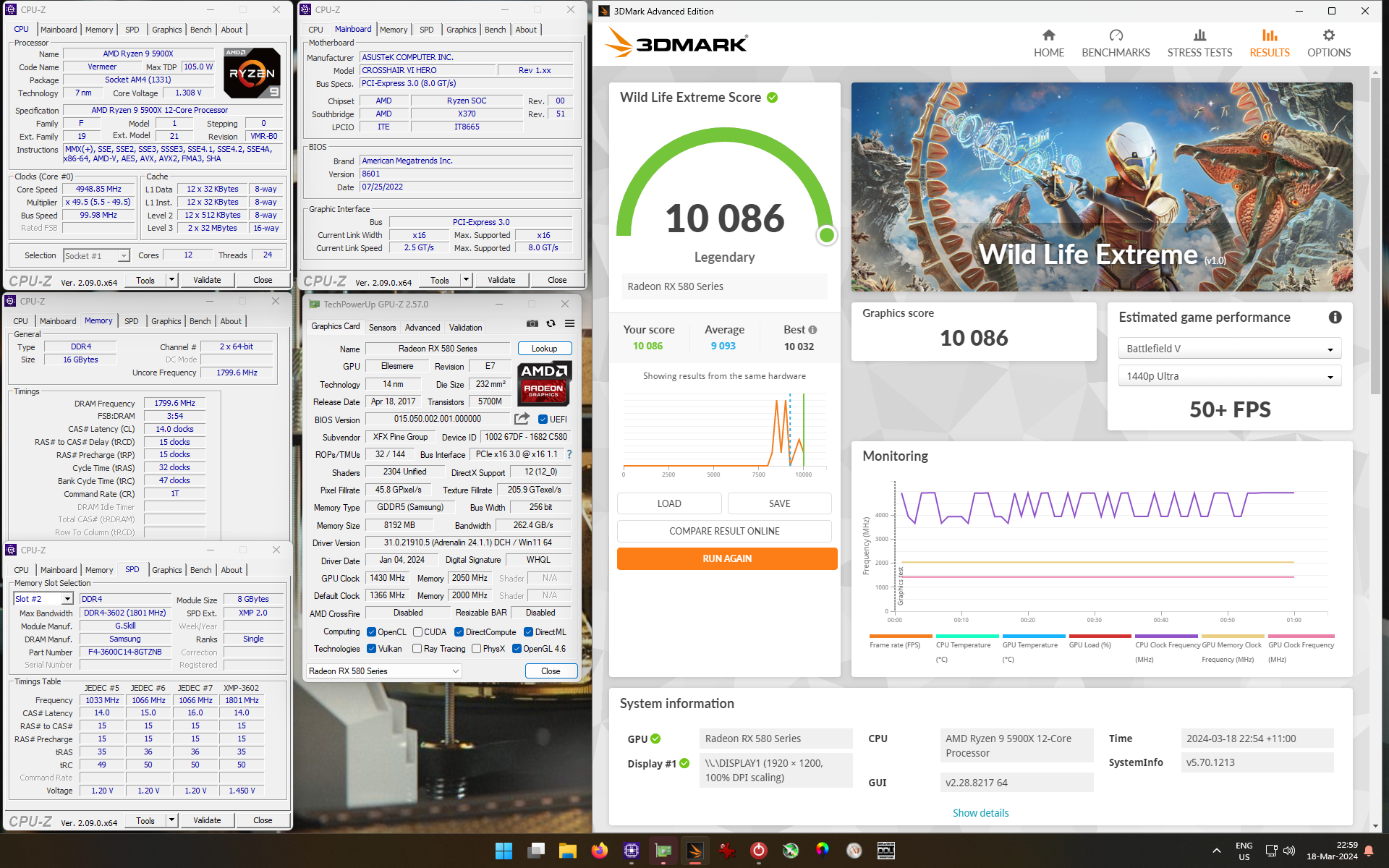The height and width of the screenshot is (868, 1389).
Task: Click the orange Frame rate legend swatch
Action: click(x=899, y=637)
